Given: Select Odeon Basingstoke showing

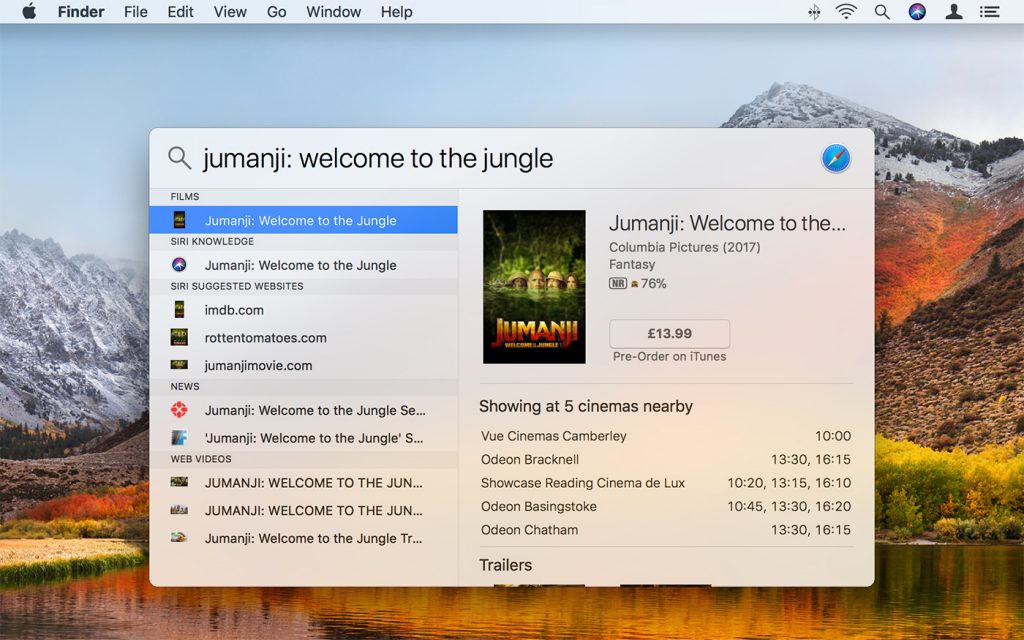Looking at the screenshot, I should click(666, 506).
